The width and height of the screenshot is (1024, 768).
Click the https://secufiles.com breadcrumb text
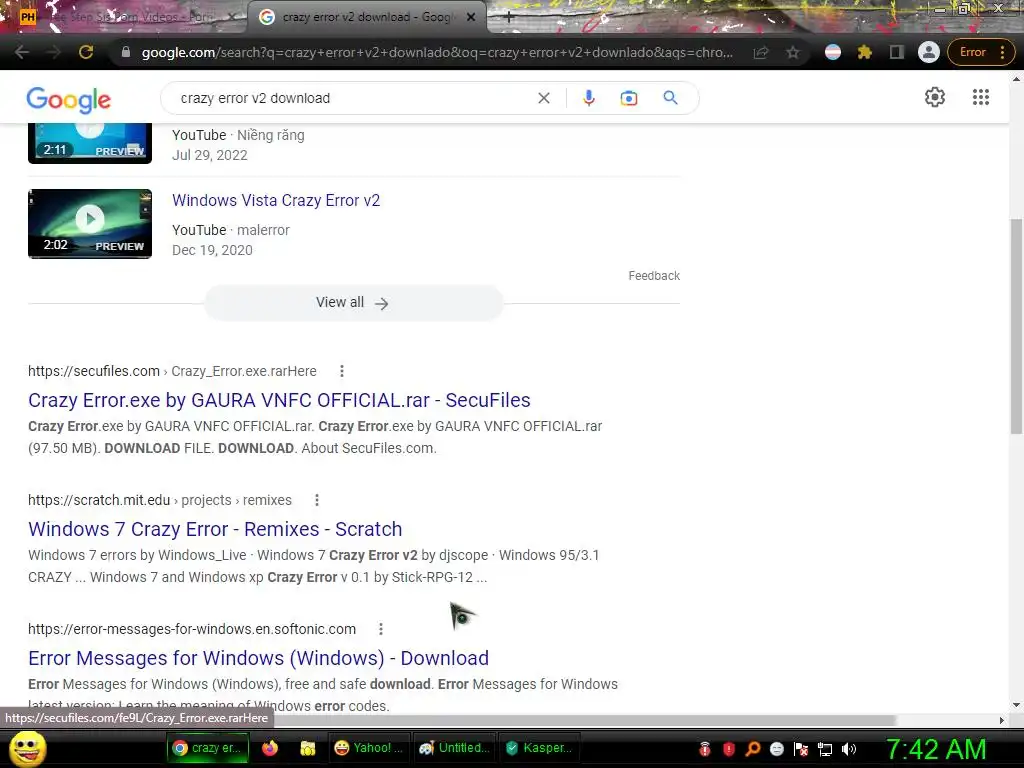click(93, 371)
